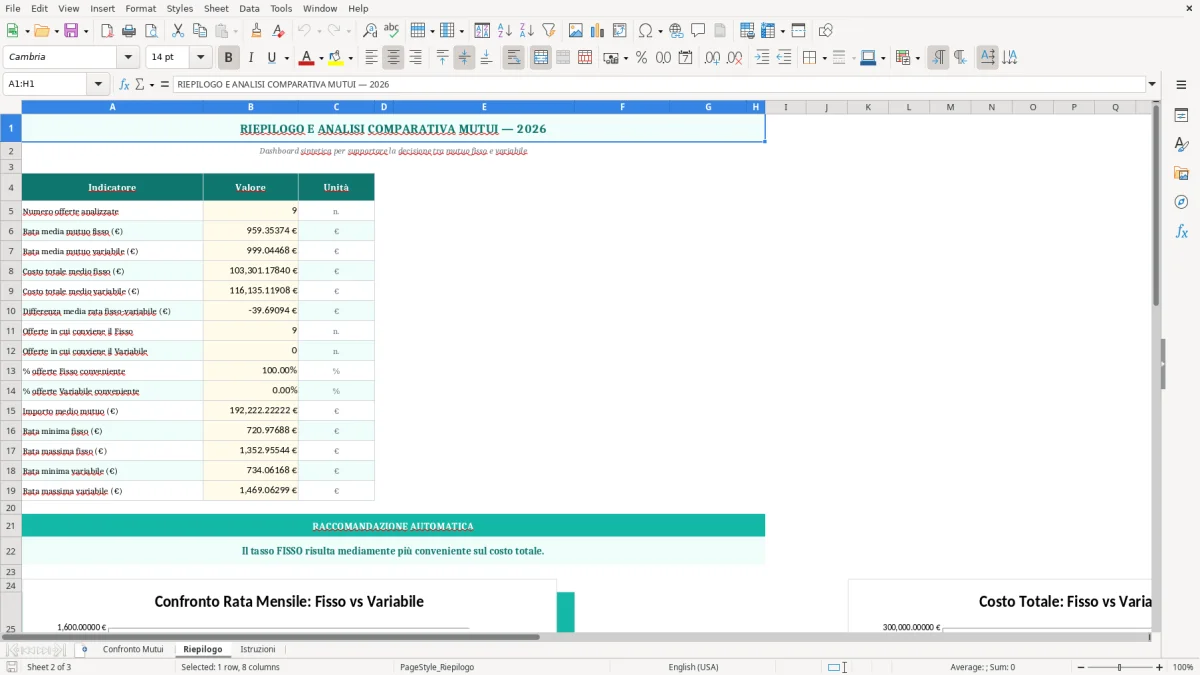Apply the yellow background color swatch
The image size is (1200, 675).
point(336,58)
